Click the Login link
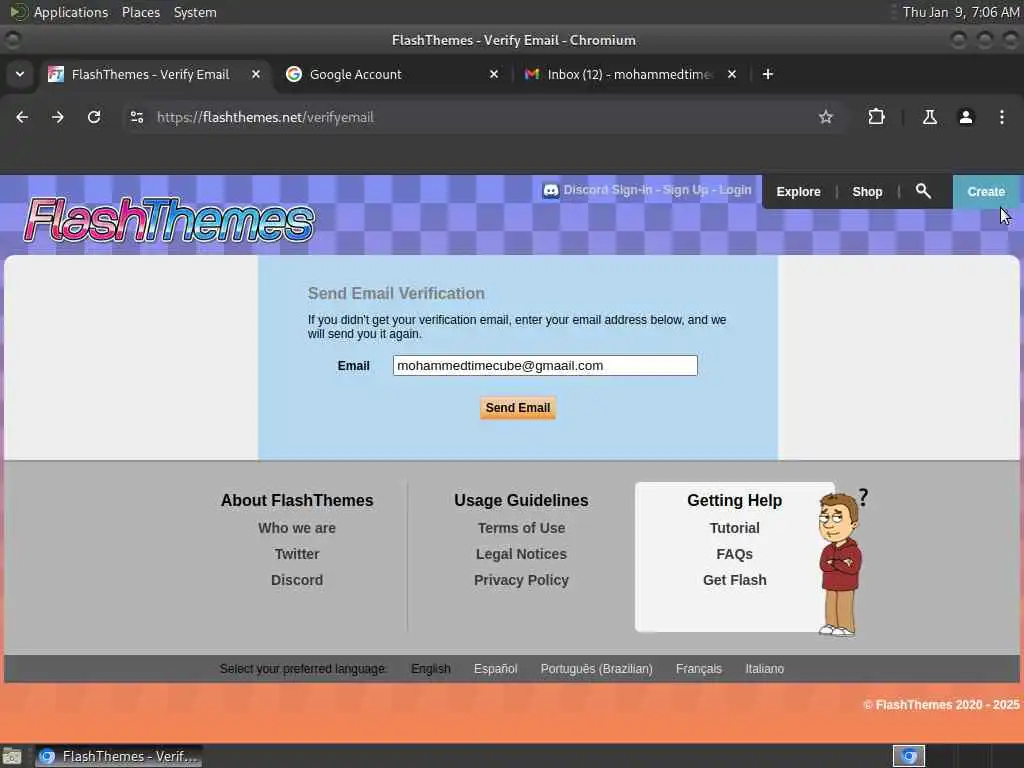 (x=735, y=190)
